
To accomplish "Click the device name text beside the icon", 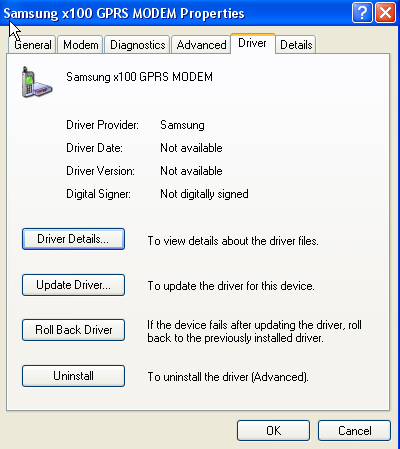I will pos(139,77).
